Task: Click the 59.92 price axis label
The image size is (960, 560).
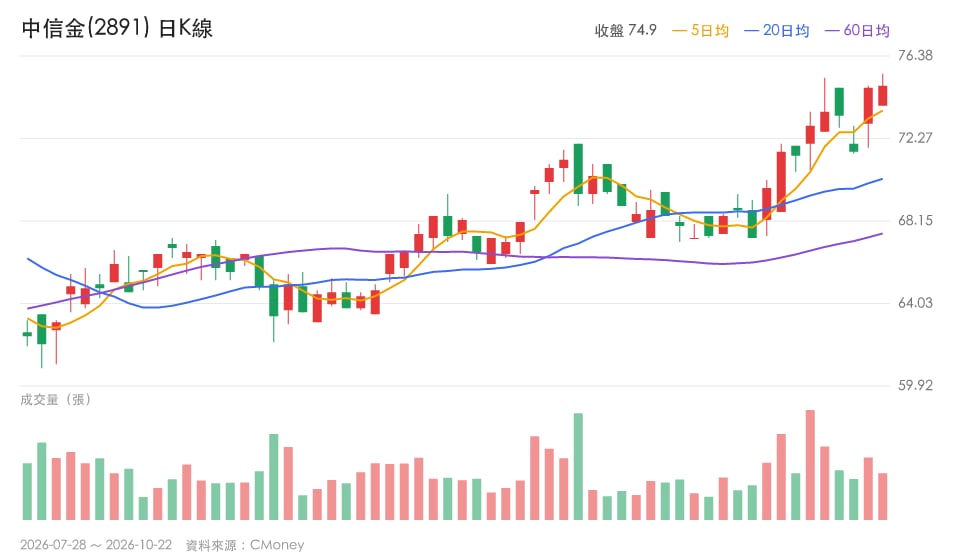Action: click(x=915, y=386)
